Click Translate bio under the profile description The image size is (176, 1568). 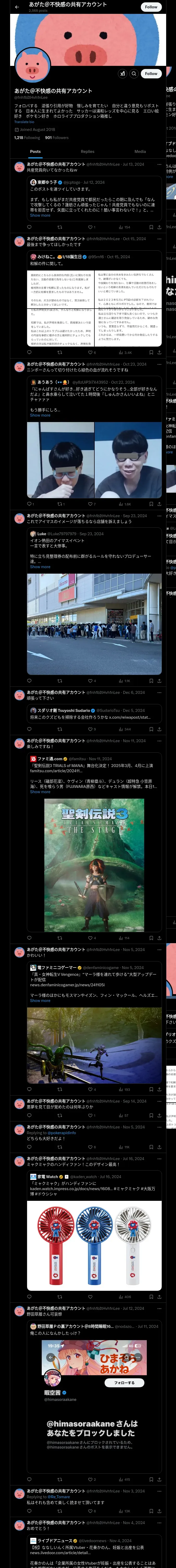click(24, 122)
